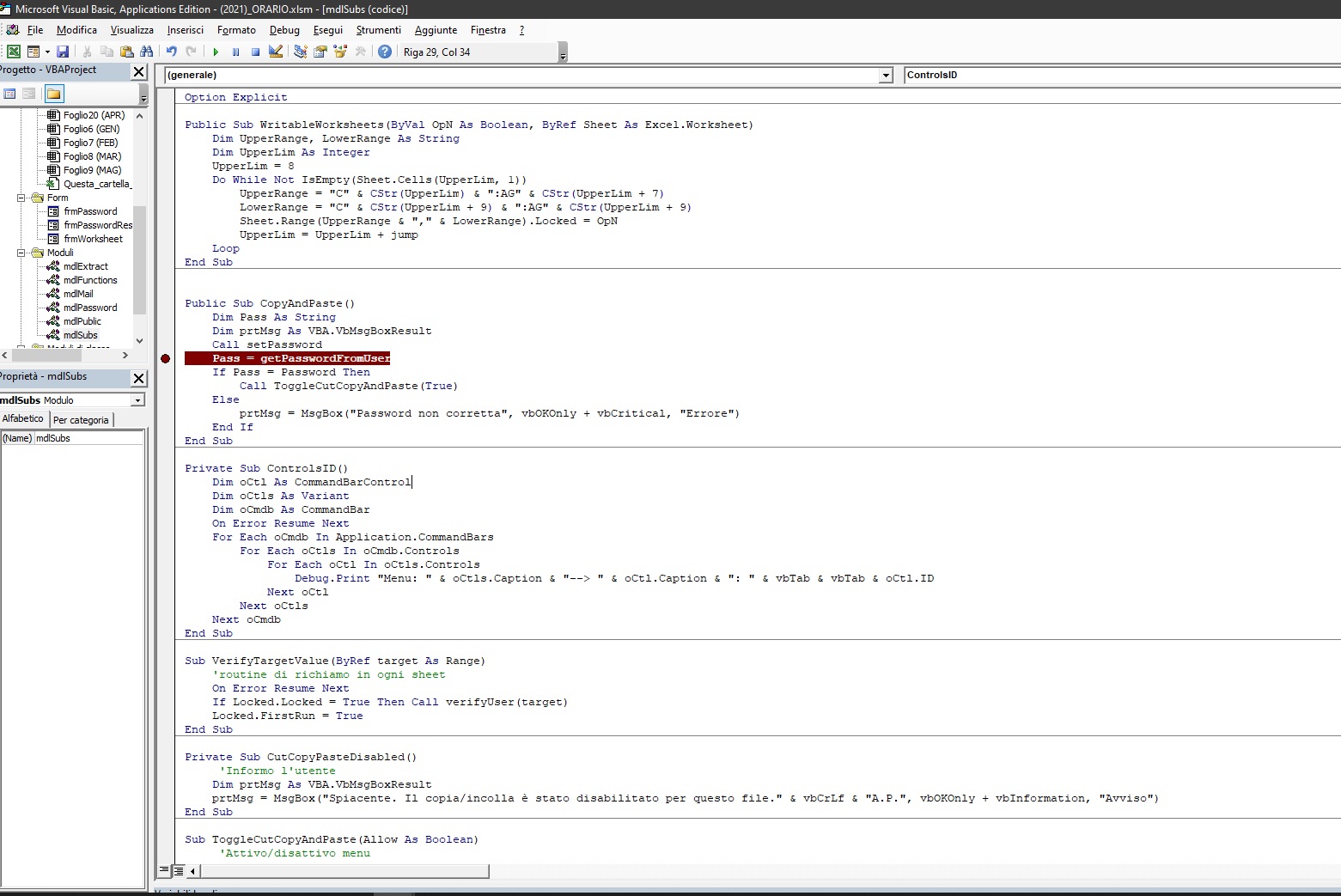This screenshot has height=896, width=1341.
Task: Click the Redo arrow icon
Action: coord(191,52)
